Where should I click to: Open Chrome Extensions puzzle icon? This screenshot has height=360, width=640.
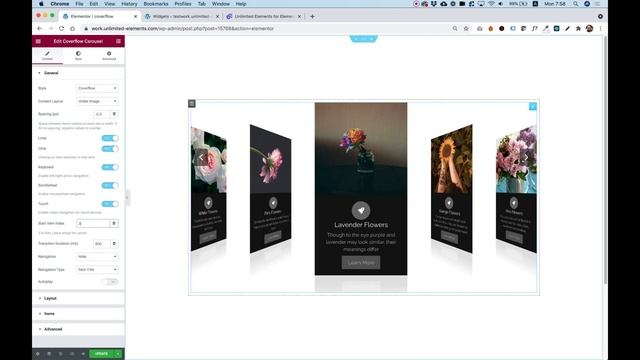click(578, 29)
